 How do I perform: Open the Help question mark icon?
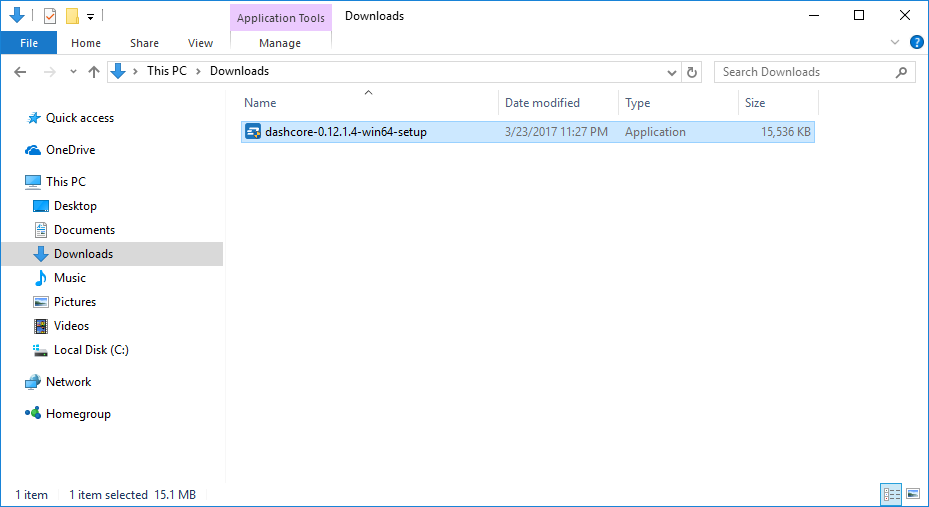pos(916,43)
